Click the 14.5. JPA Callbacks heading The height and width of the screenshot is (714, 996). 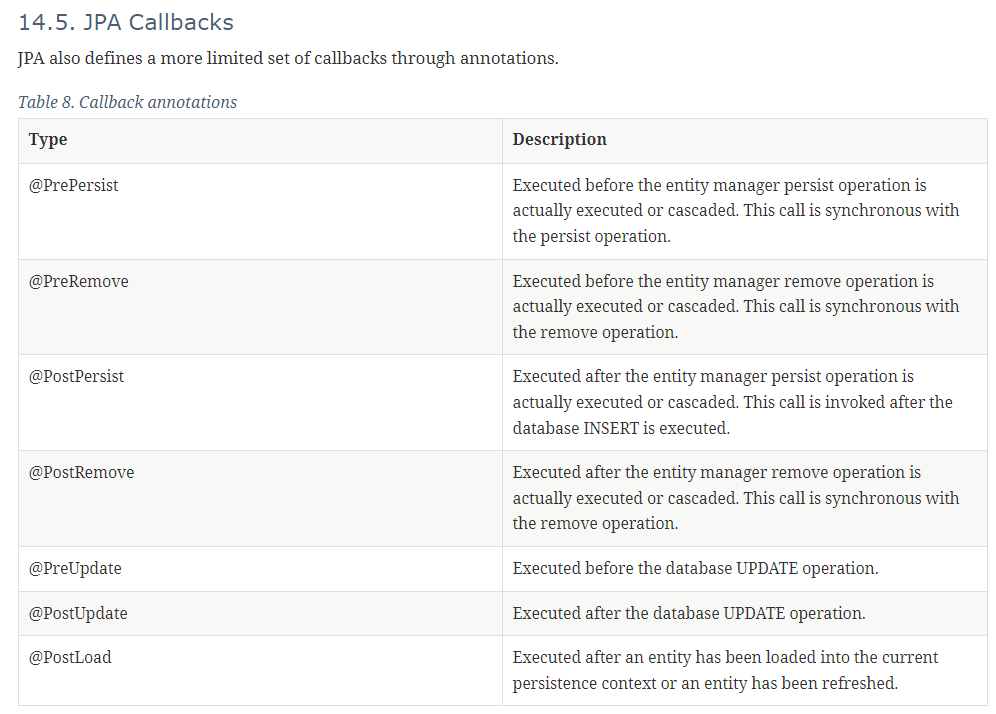126,22
